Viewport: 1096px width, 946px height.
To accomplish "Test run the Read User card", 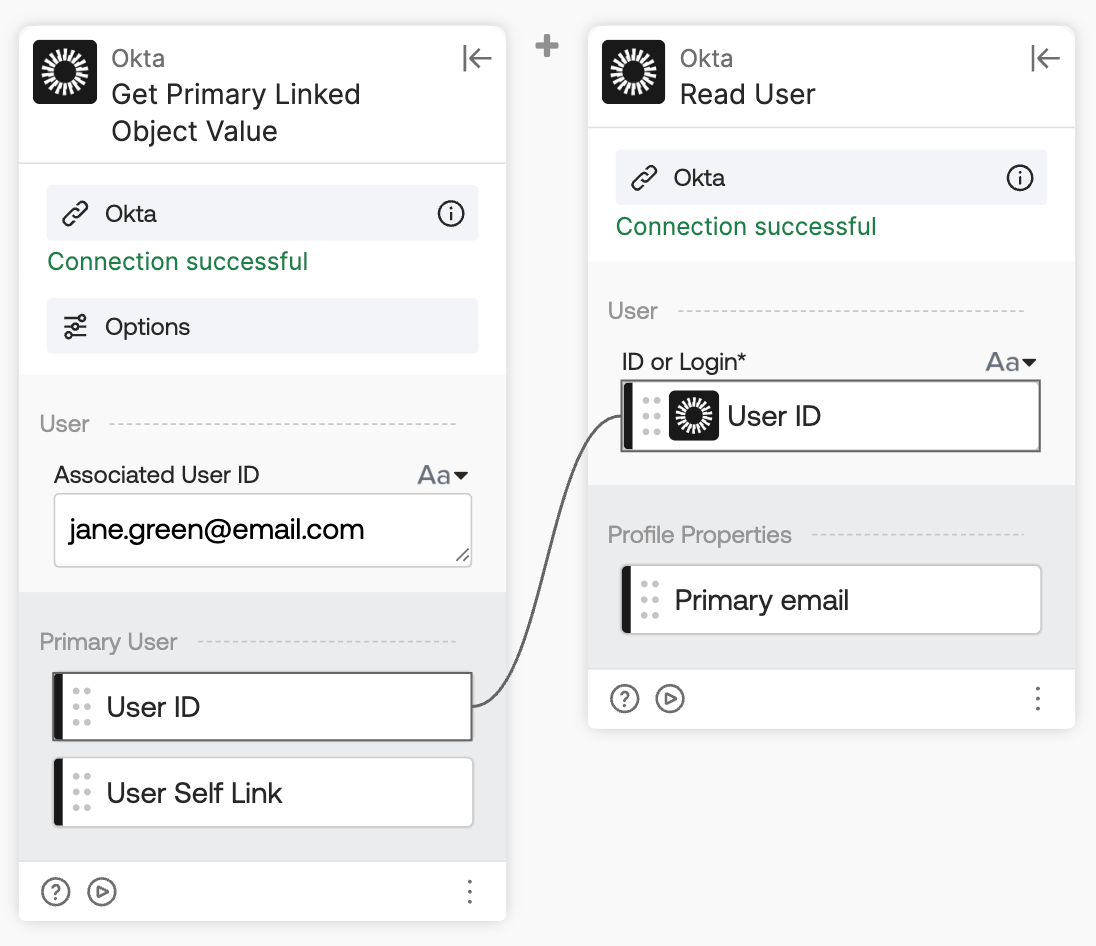I will 670,698.
